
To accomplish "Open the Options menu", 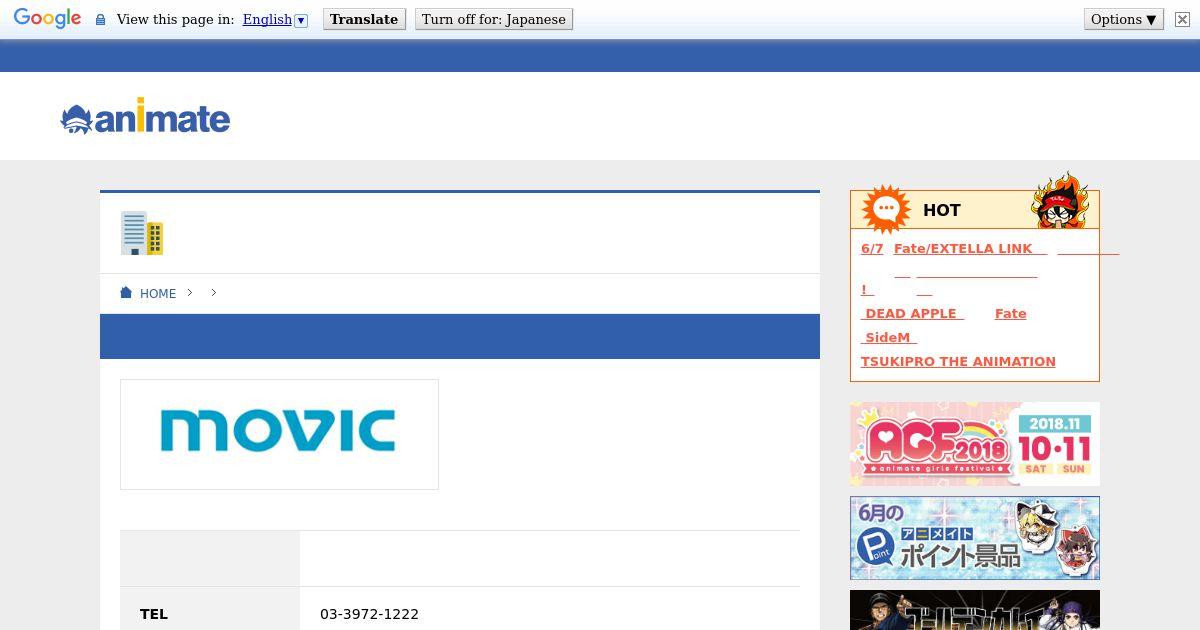I will [1124, 19].
